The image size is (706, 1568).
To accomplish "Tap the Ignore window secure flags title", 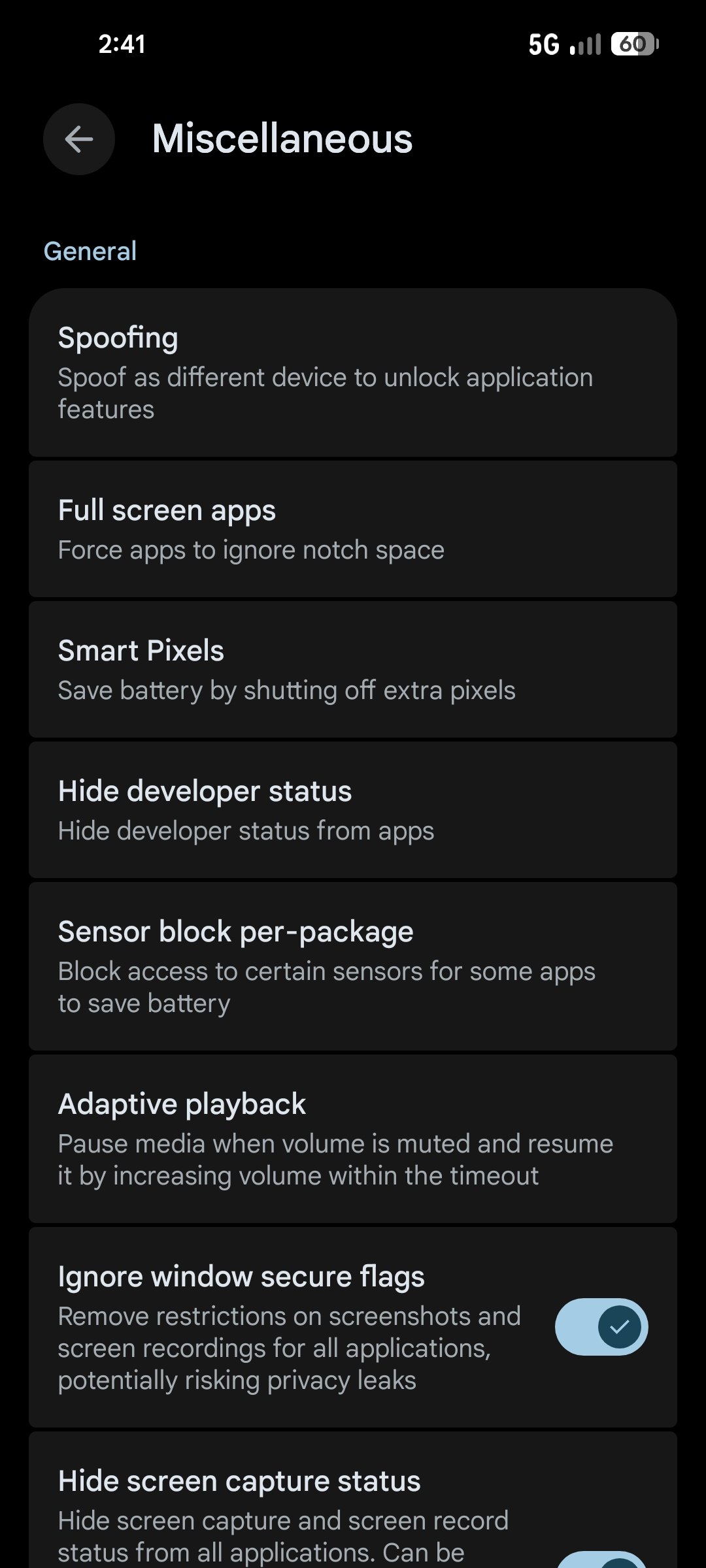I will 241,1277.
